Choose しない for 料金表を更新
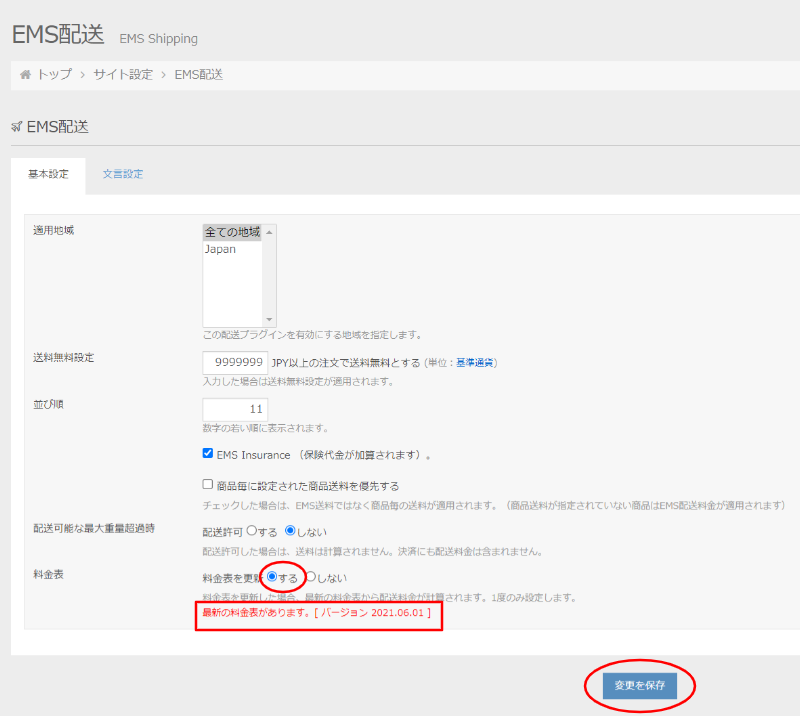Image resolution: width=800 pixels, height=716 pixels. 311,577
